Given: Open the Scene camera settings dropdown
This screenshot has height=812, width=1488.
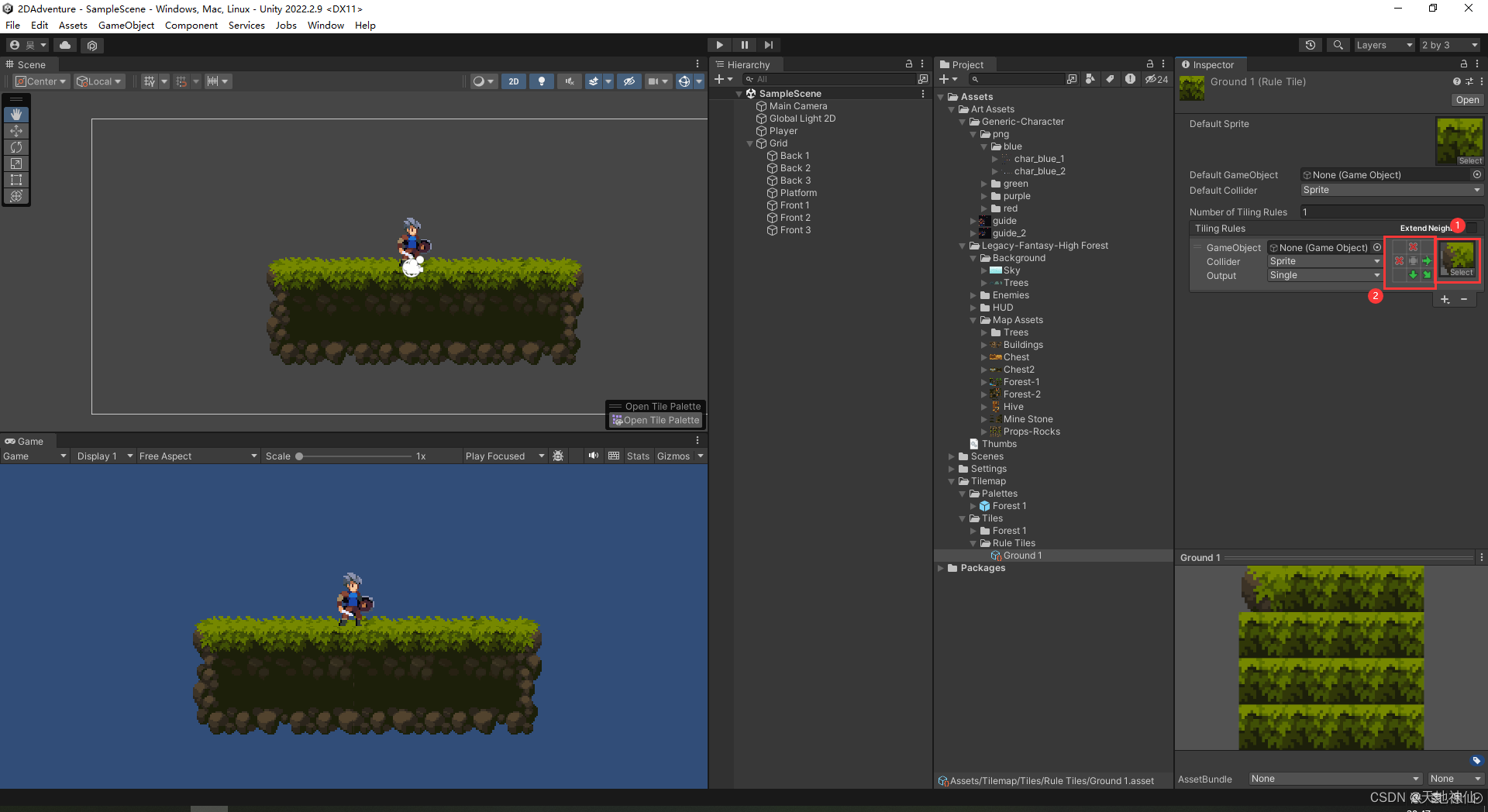Looking at the screenshot, I should [658, 81].
